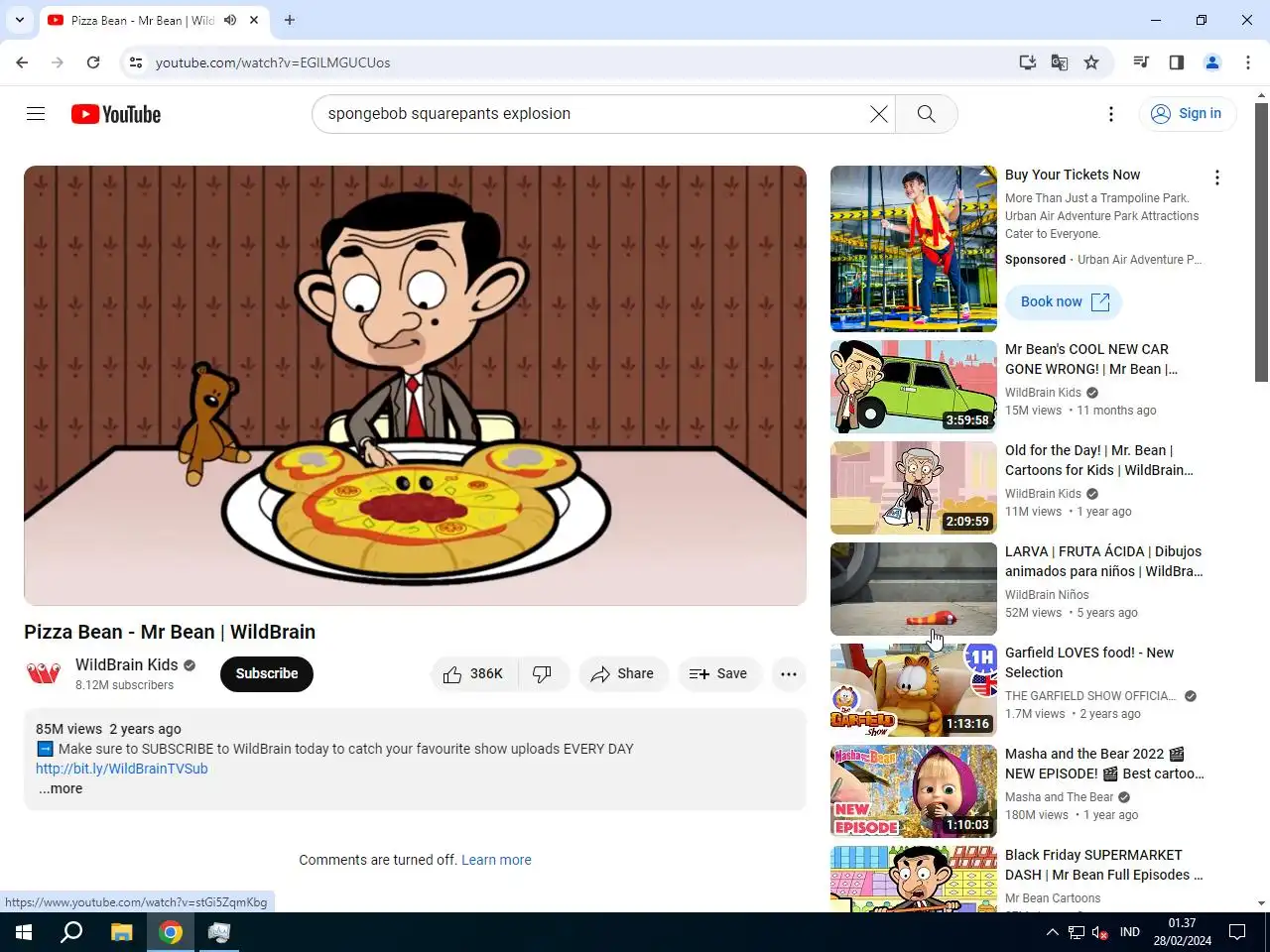Open a new browser tab
Image resolution: width=1270 pixels, height=952 pixels.
pos(290,20)
